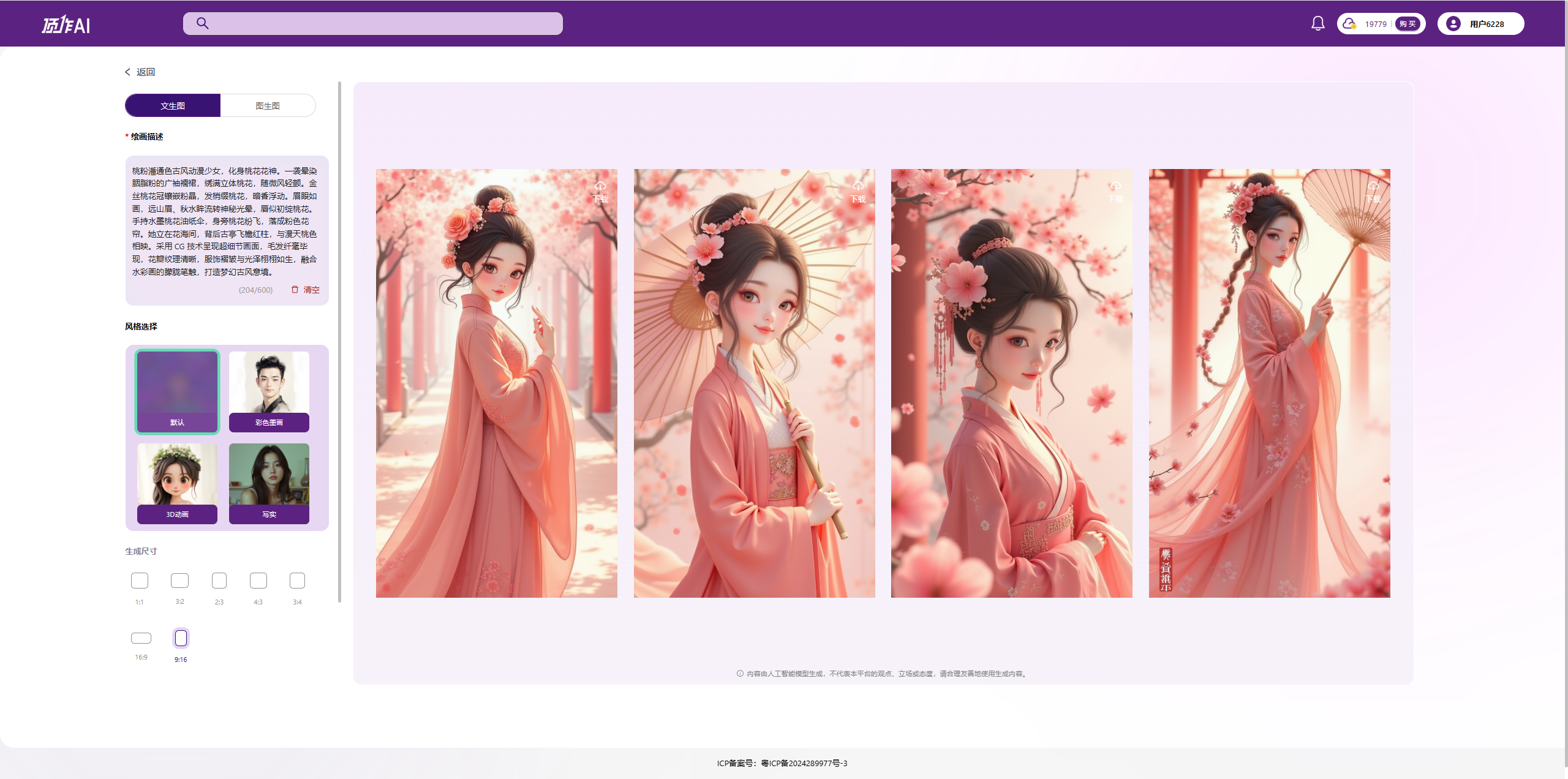Switch to the 文生图 tab

[172, 105]
